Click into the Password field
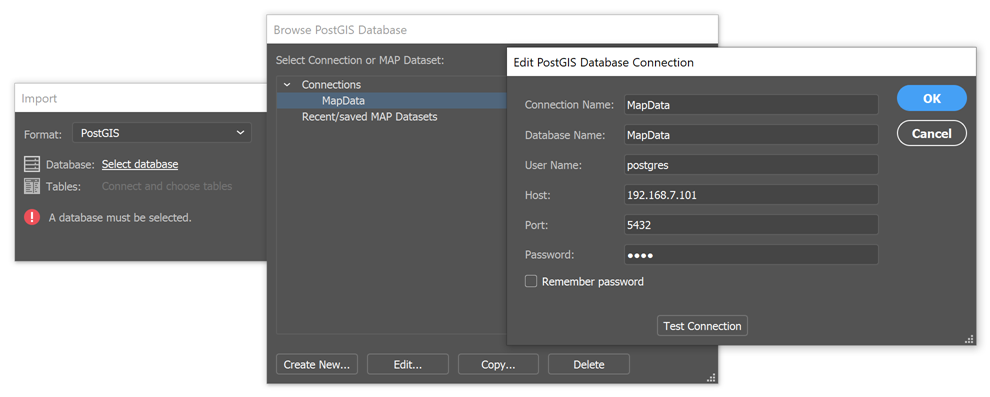 (x=751, y=255)
